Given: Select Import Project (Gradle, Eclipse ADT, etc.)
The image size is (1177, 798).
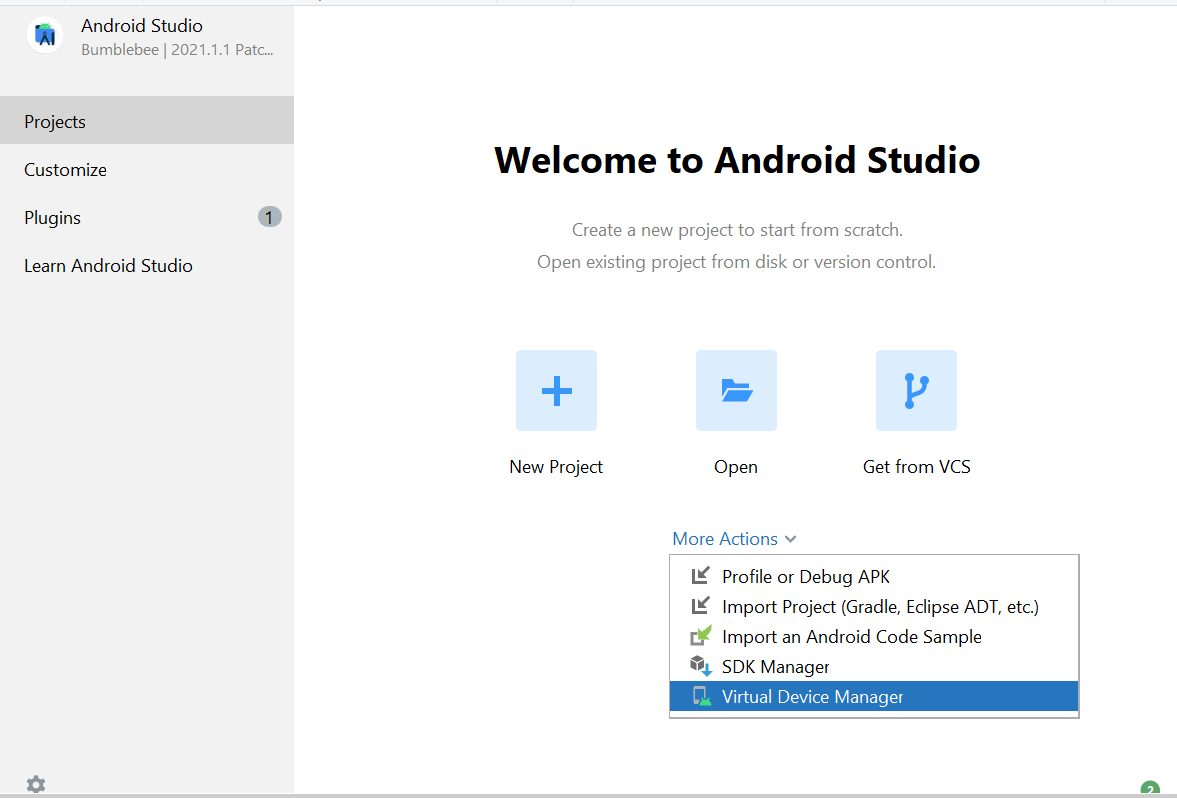Looking at the screenshot, I should [x=880, y=606].
